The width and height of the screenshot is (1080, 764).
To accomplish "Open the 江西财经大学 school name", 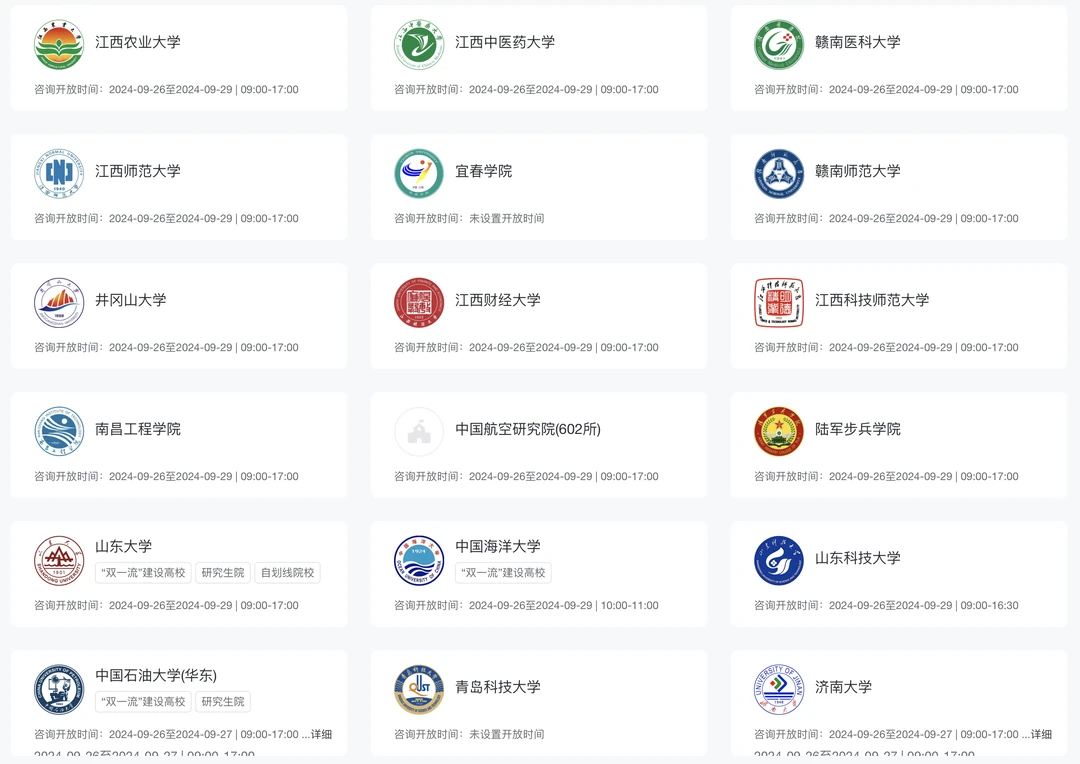I will point(498,300).
